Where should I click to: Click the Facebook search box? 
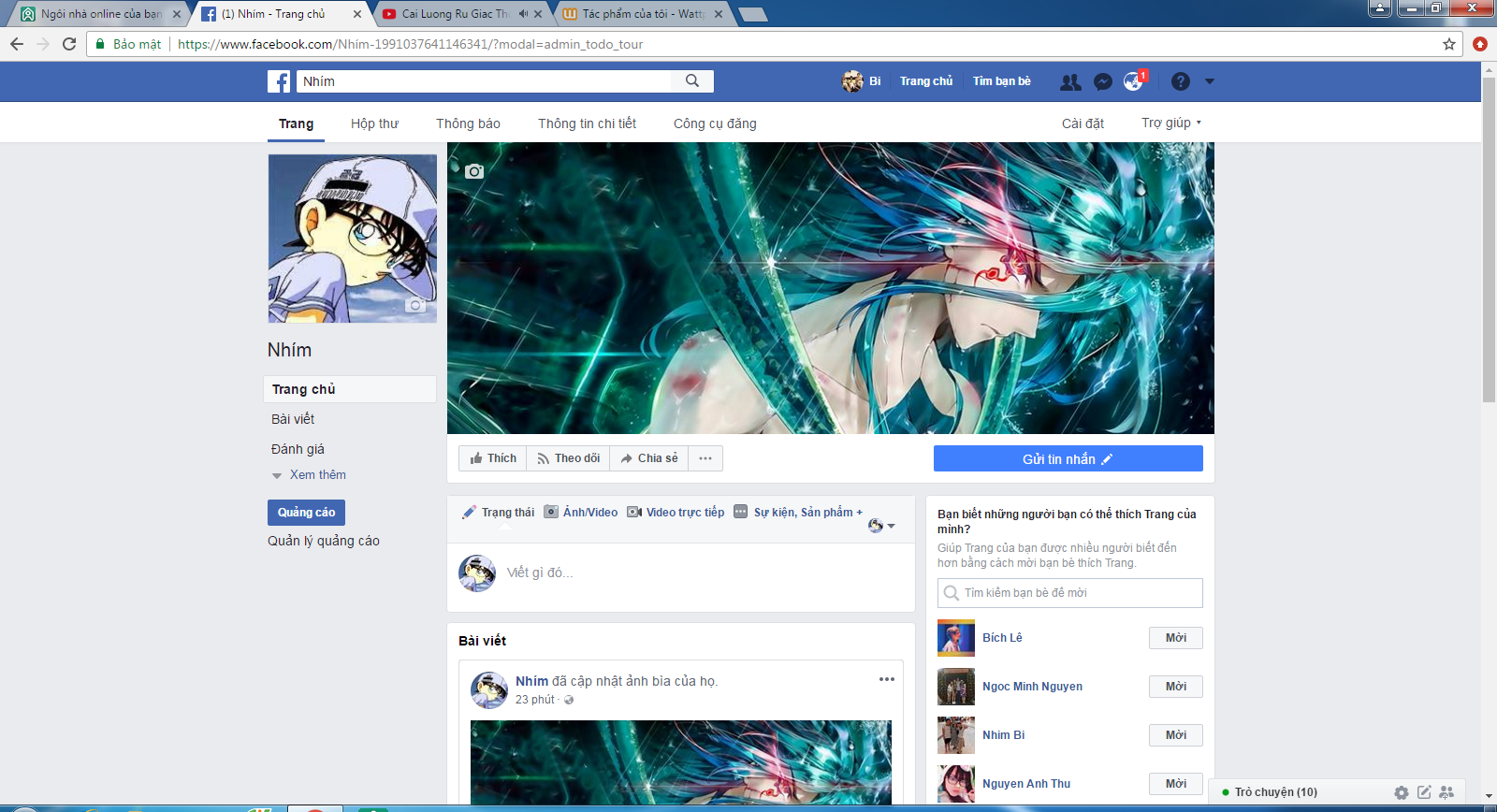485,81
